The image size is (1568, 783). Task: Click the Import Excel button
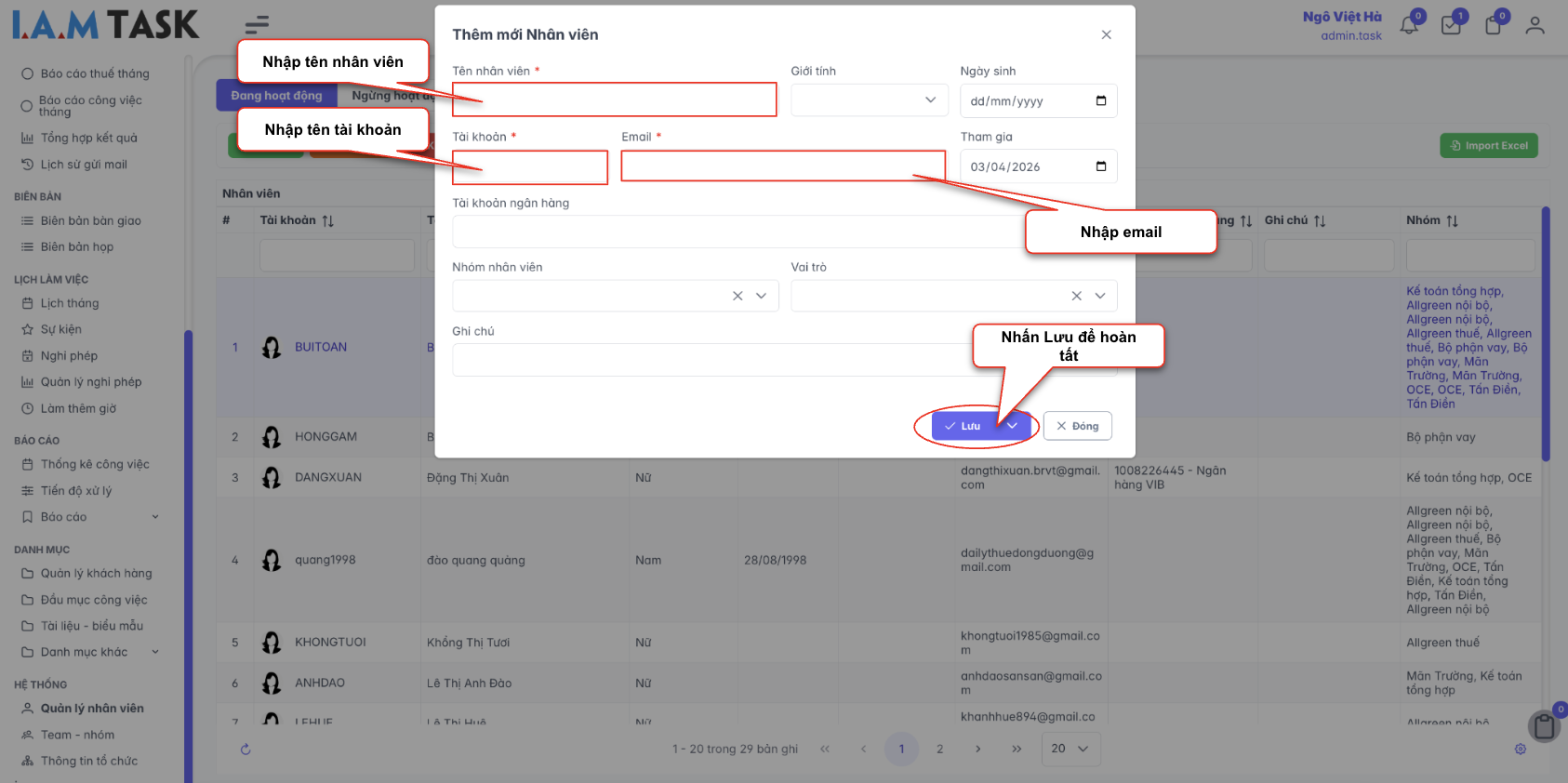pos(1489,146)
